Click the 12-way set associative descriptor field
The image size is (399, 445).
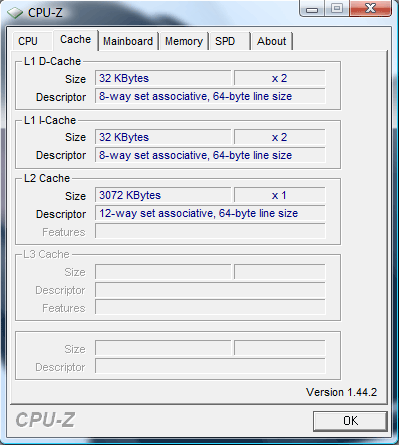pos(210,213)
